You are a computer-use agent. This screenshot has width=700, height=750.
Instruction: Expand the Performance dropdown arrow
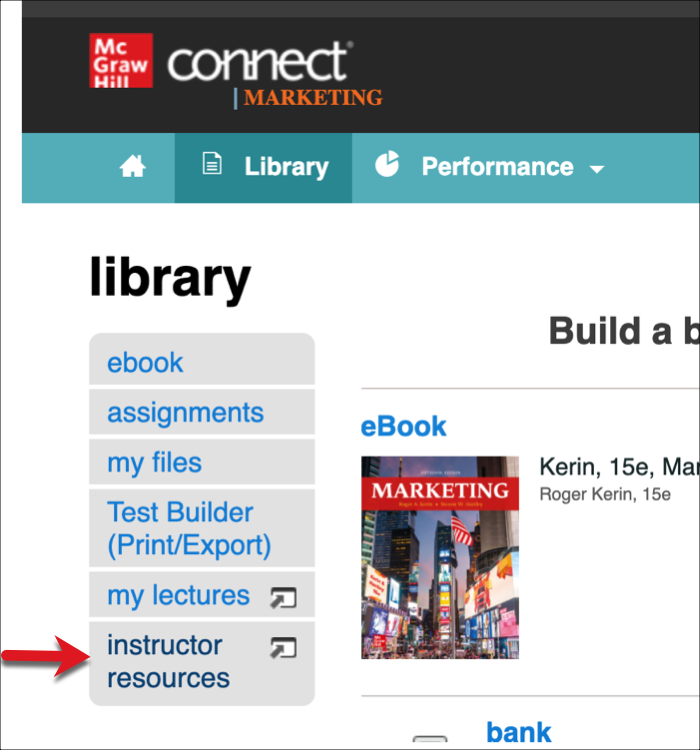pos(597,169)
